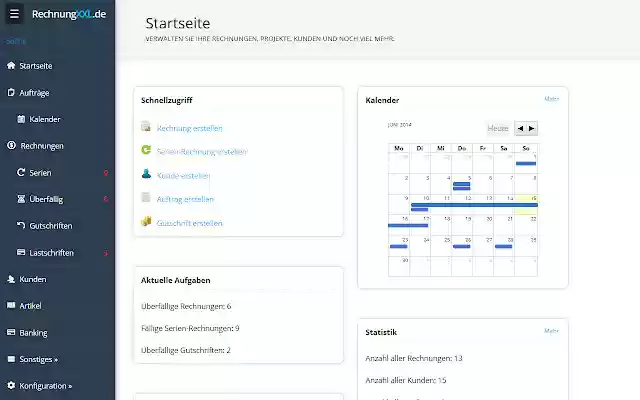Screen dimensions: 640x400
Task: Click the event on Saturday the 28th
Action: pos(504,246)
